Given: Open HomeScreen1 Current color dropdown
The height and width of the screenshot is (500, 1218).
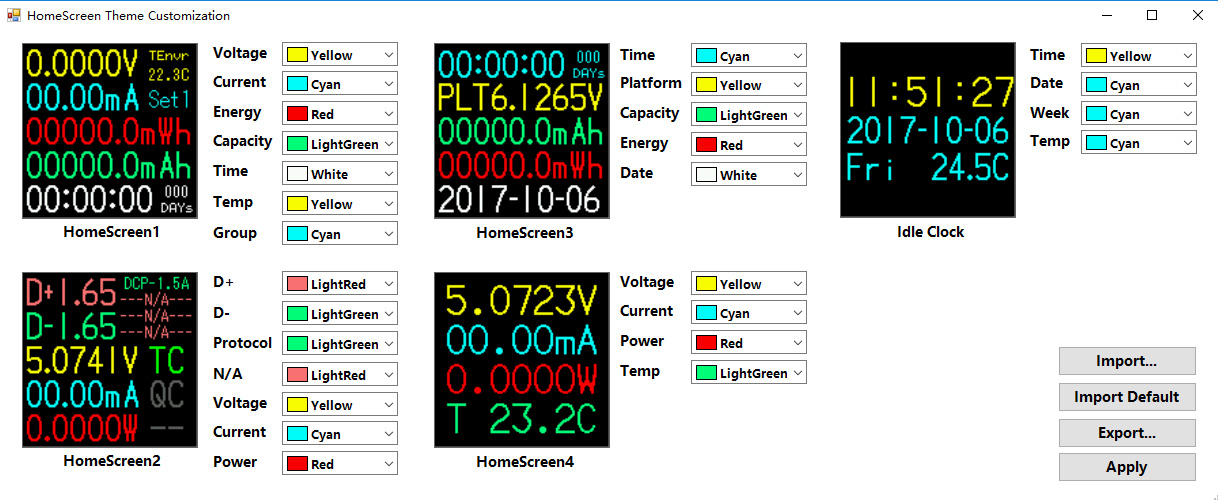Looking at the screenshot, I should click(x=340, y=85).
